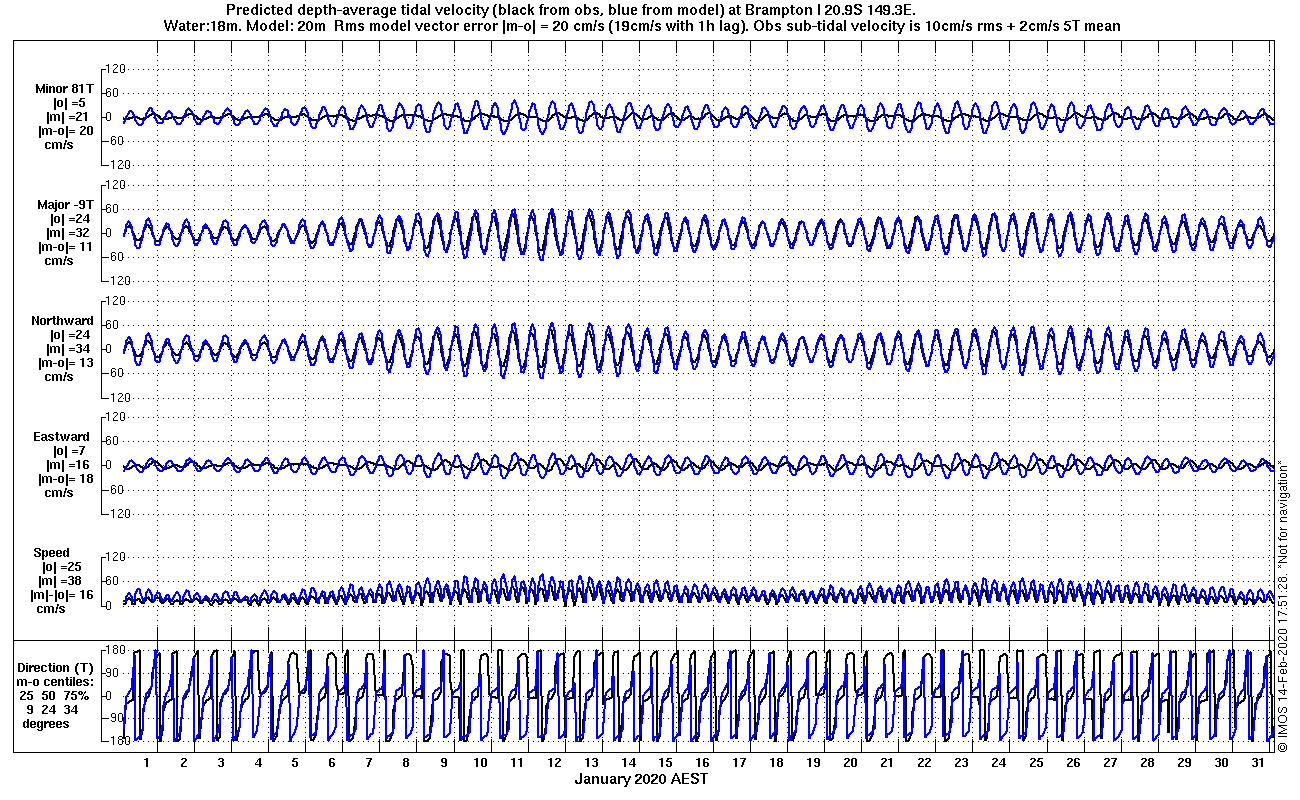Click the '|m| =21' value under Minor 81T
The width and height of the screenshot is (1300, 800).
pos(66,116)
